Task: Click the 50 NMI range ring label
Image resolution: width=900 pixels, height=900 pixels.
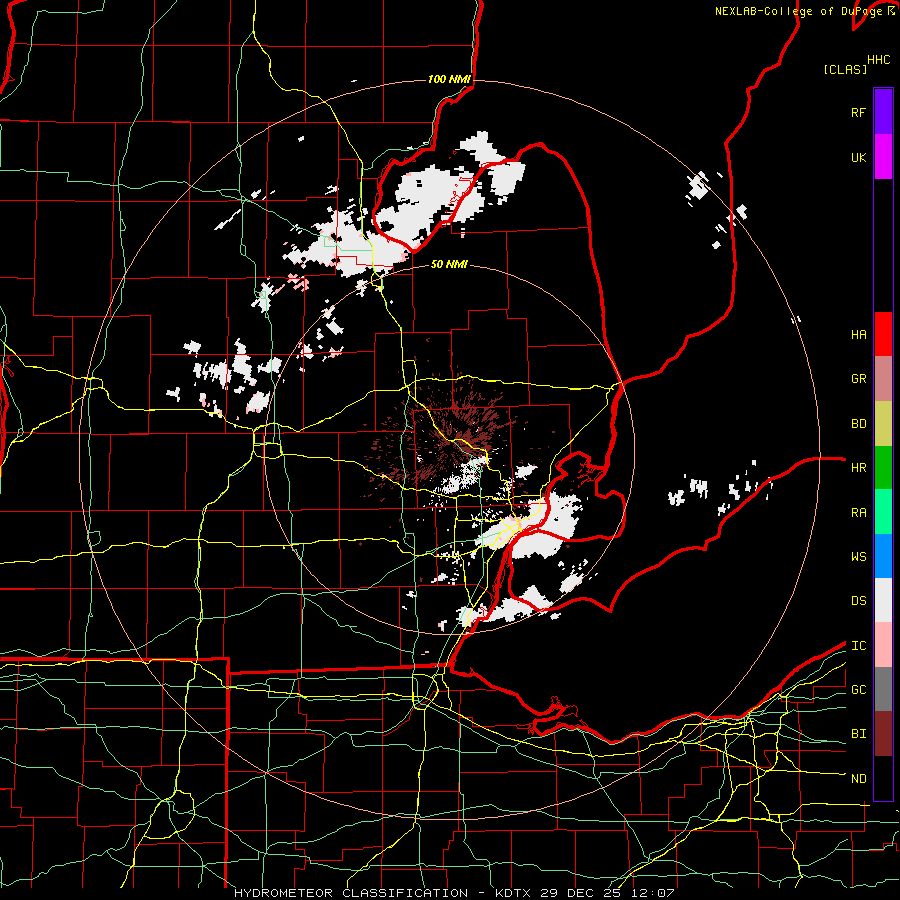Action: point(449,264)
